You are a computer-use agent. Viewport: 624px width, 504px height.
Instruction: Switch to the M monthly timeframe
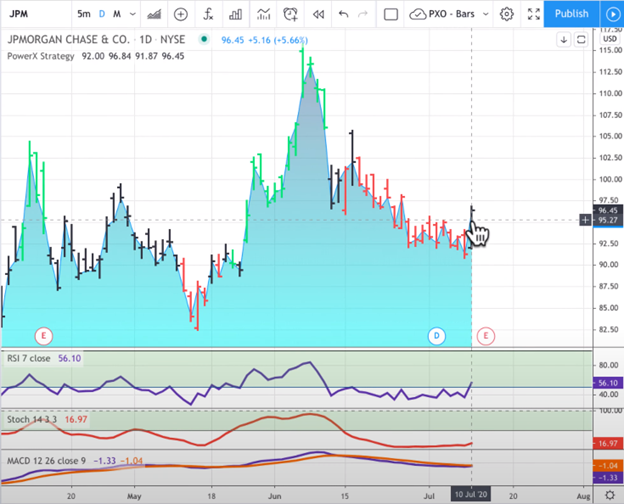[118, 14]
